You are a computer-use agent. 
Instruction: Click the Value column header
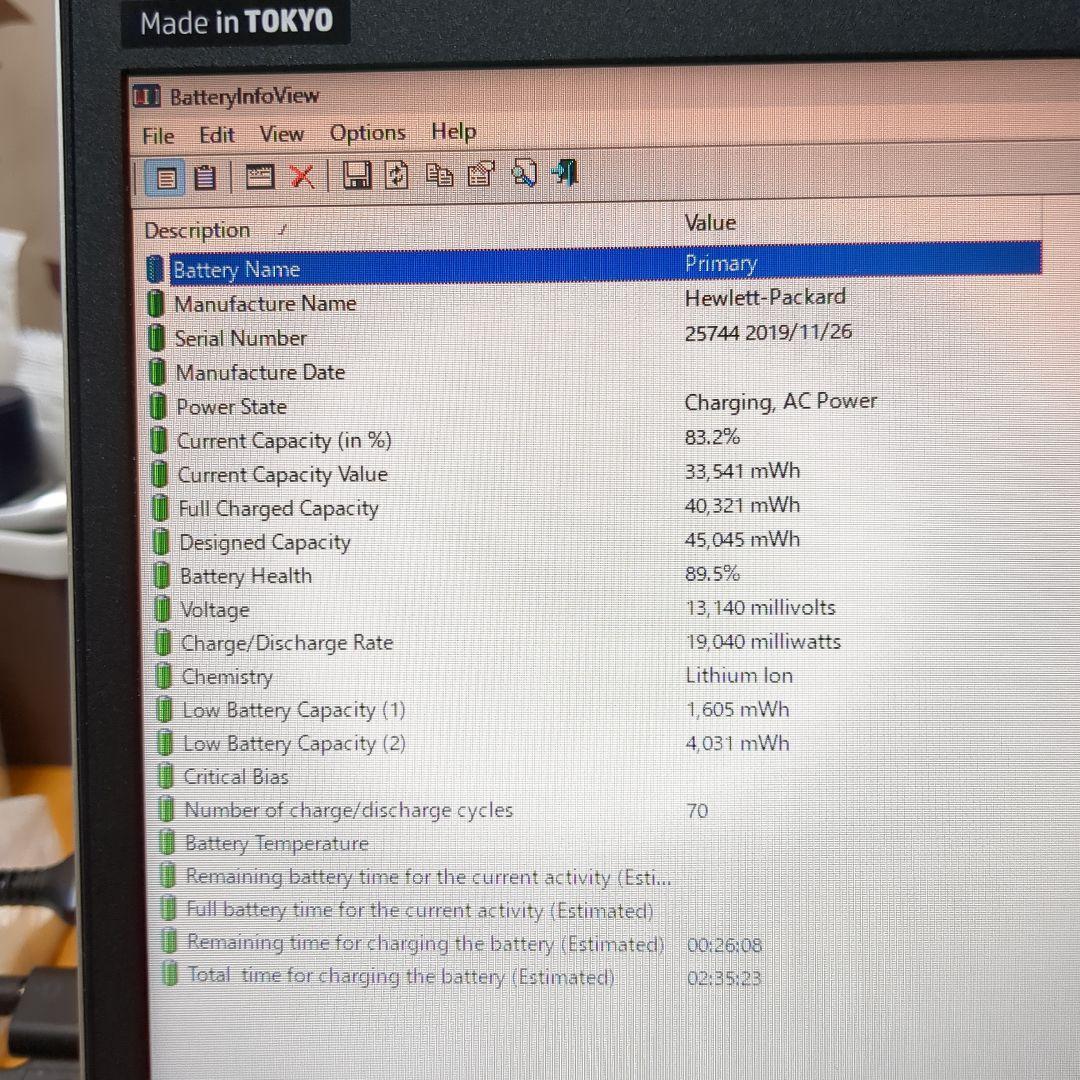click(710, 222)
